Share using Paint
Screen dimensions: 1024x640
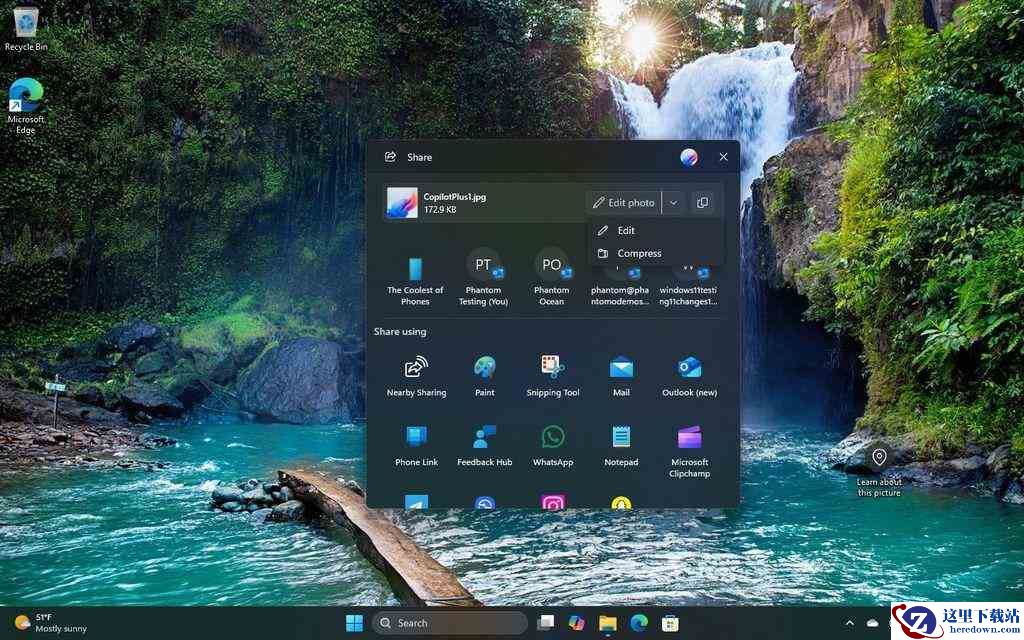coord(485,376)
